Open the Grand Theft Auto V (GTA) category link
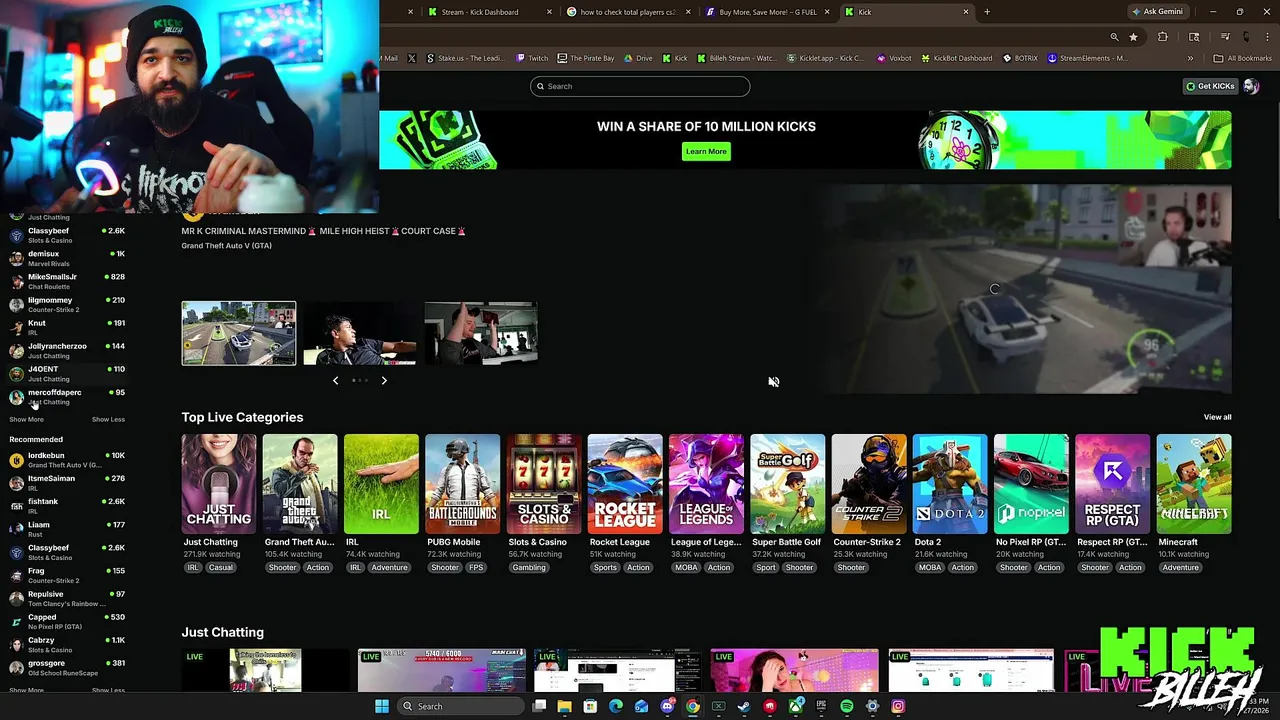Viewport: 1280px width, 720px height. [x=226, y=246]
